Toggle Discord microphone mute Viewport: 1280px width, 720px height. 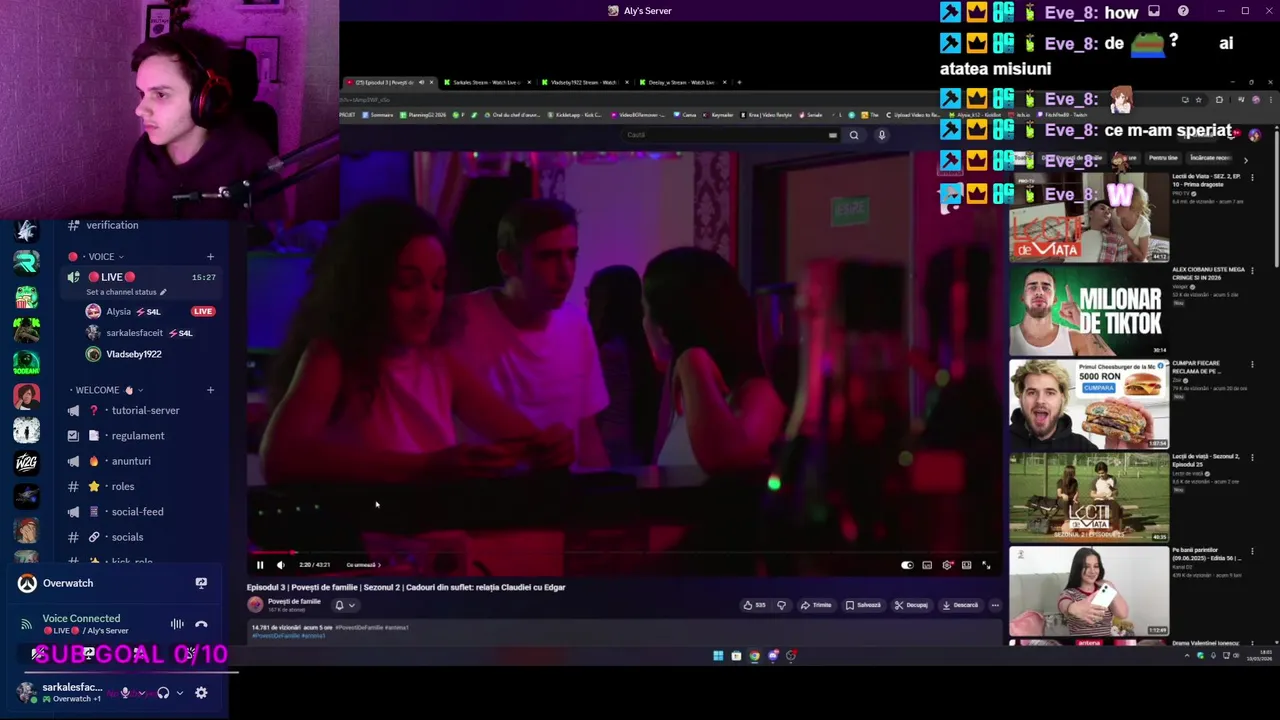(x=125, y=692)
